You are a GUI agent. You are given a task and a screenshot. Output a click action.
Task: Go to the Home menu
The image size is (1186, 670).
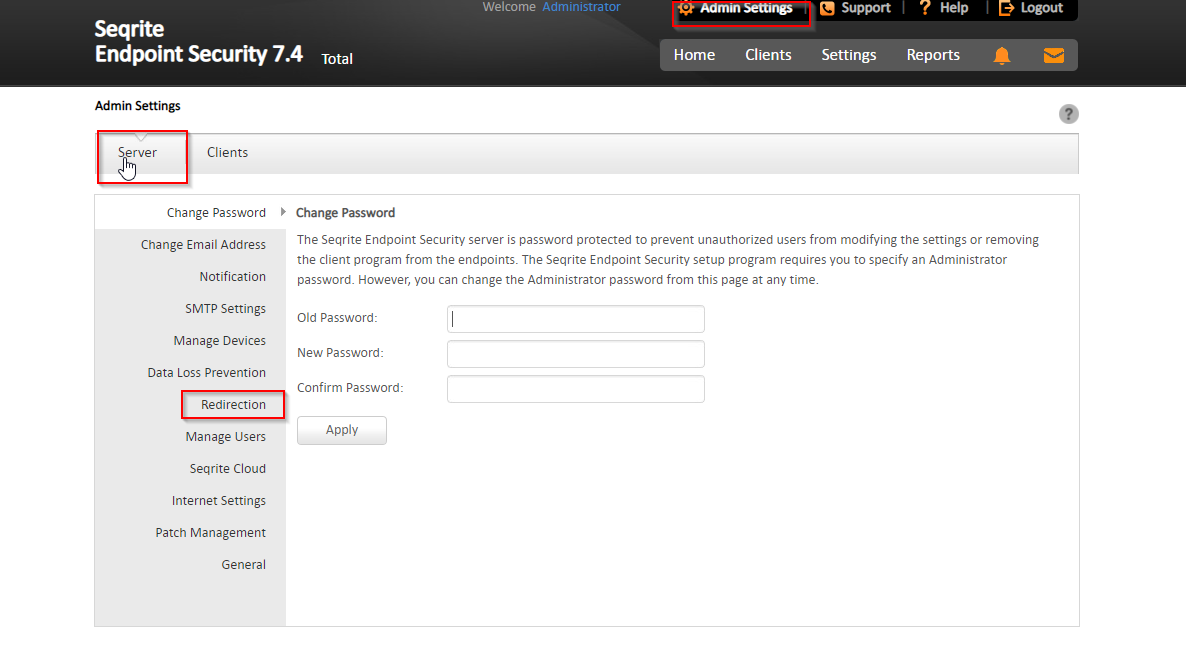tap(694, 55)
